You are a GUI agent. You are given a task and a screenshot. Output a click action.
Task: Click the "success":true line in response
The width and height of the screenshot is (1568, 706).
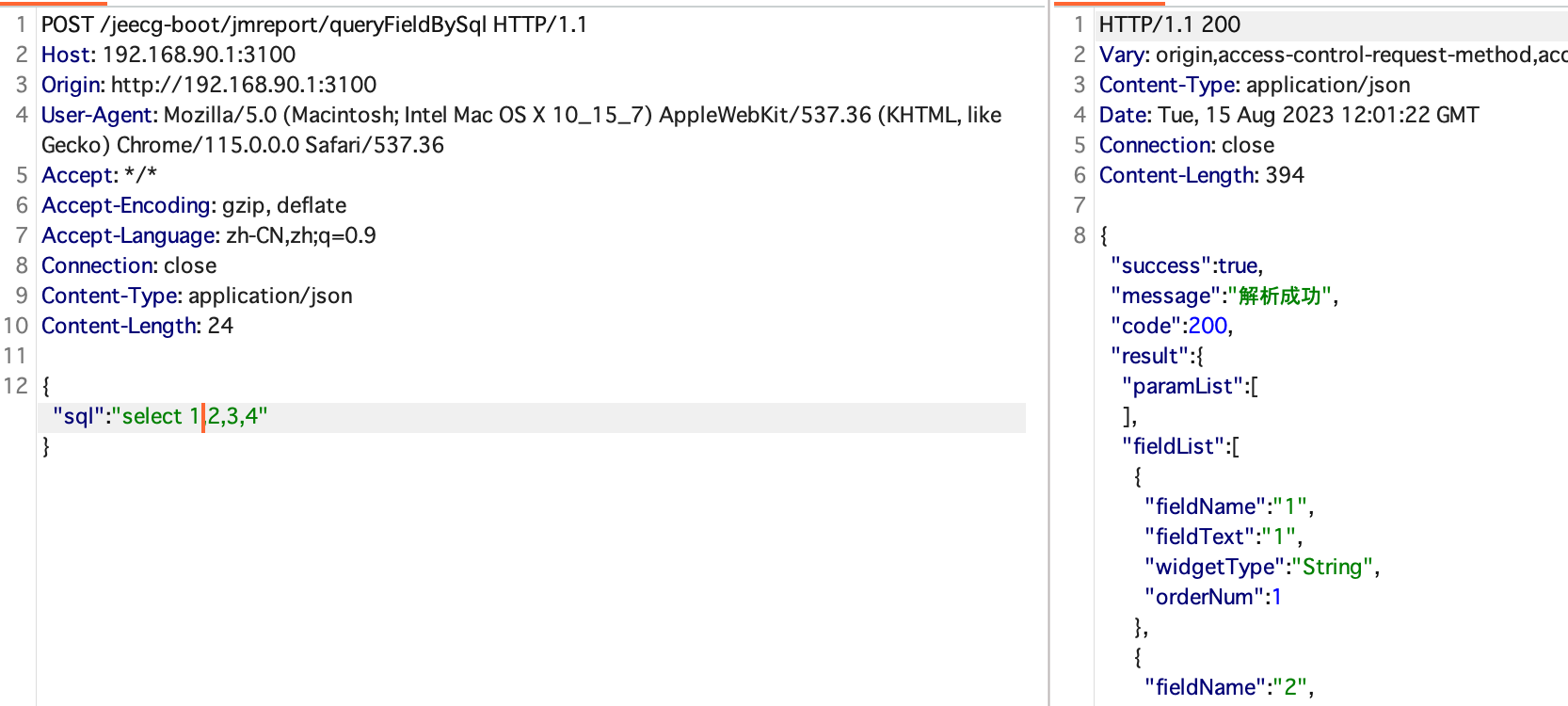pos(1187,265)
